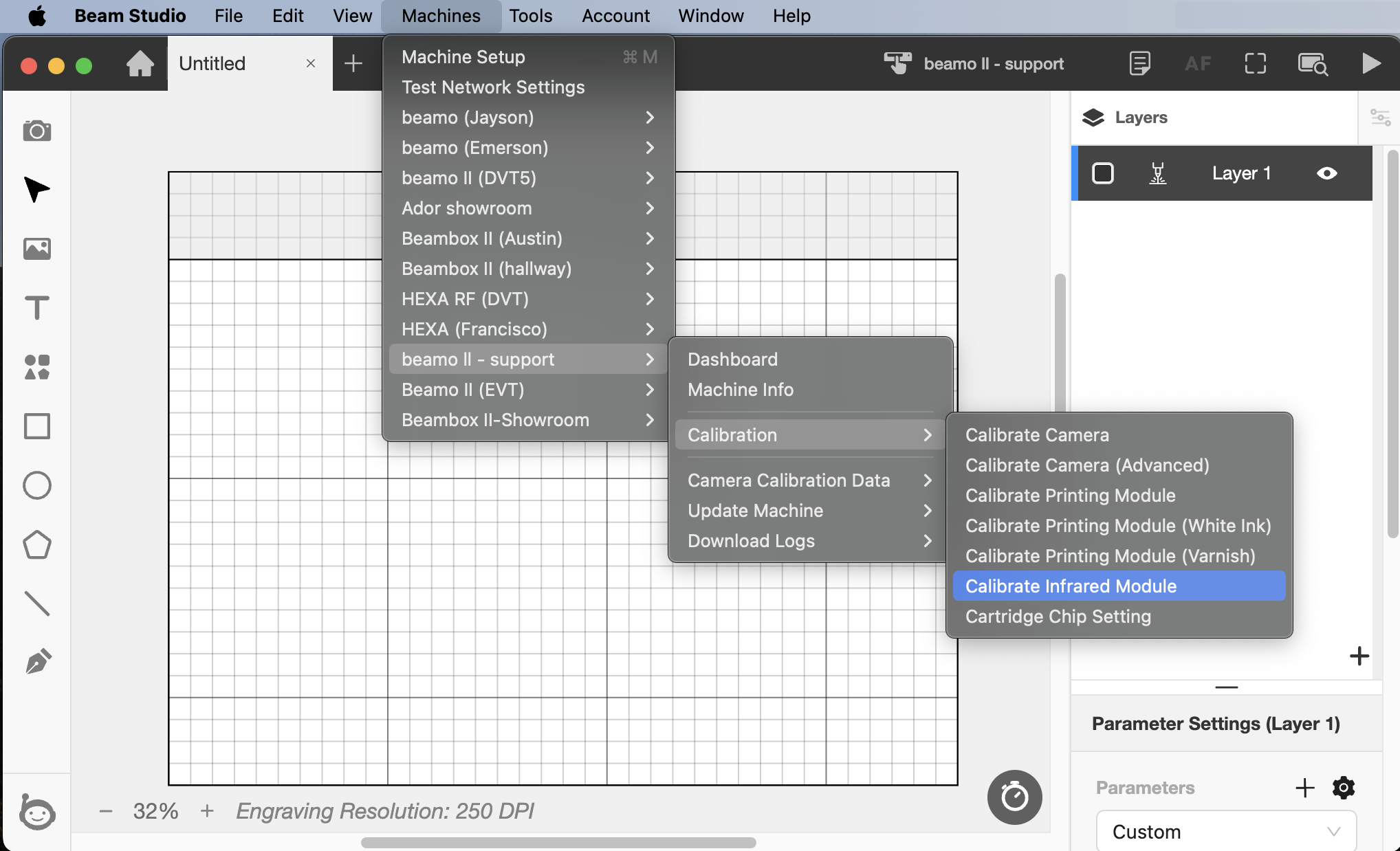Select the cursor selection tool
Viewport: 1400px width, 851px height.
tap(37, 190)
